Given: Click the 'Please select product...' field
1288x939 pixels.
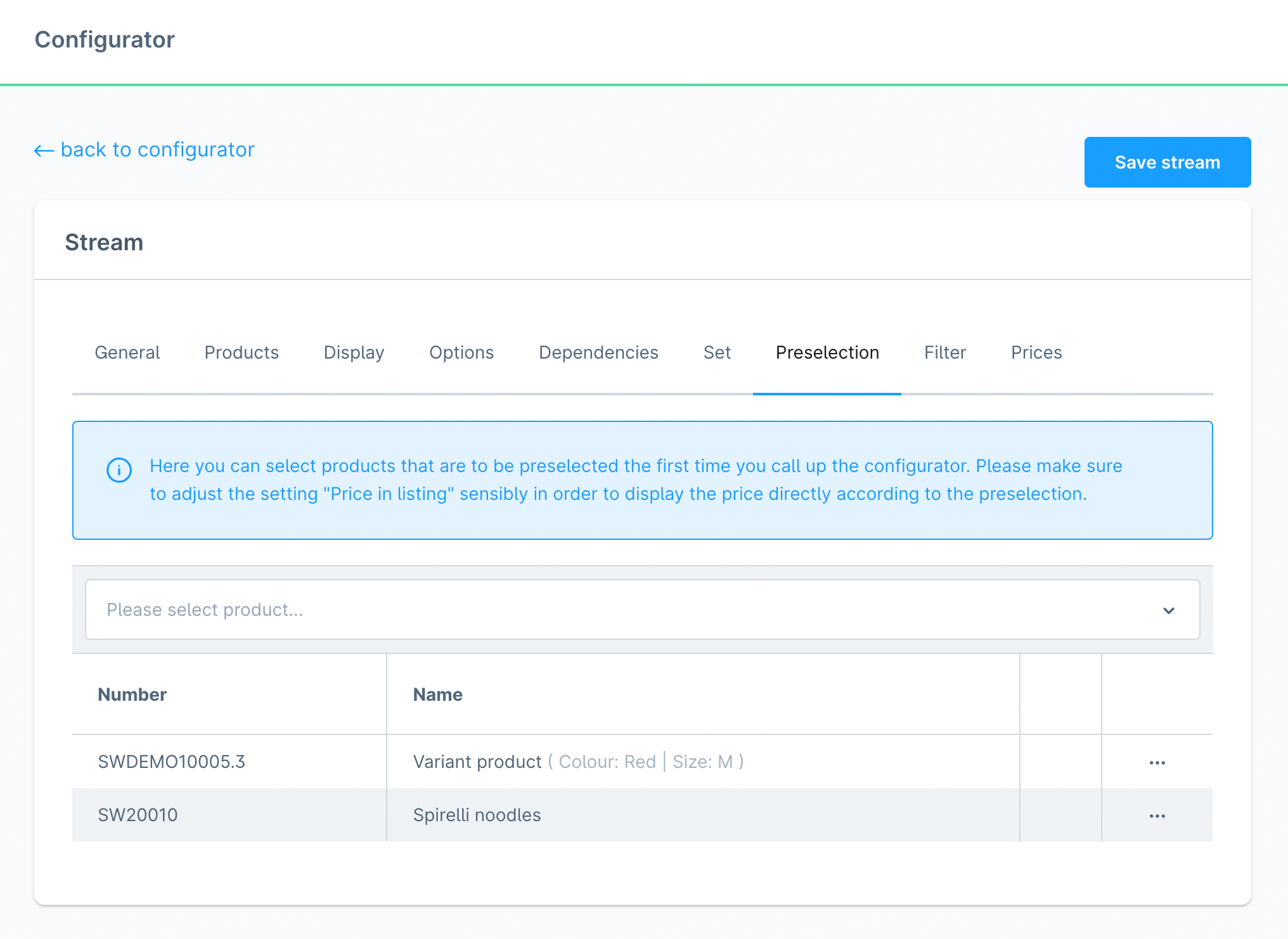Looking at the screenshot, I should [642, 610].
